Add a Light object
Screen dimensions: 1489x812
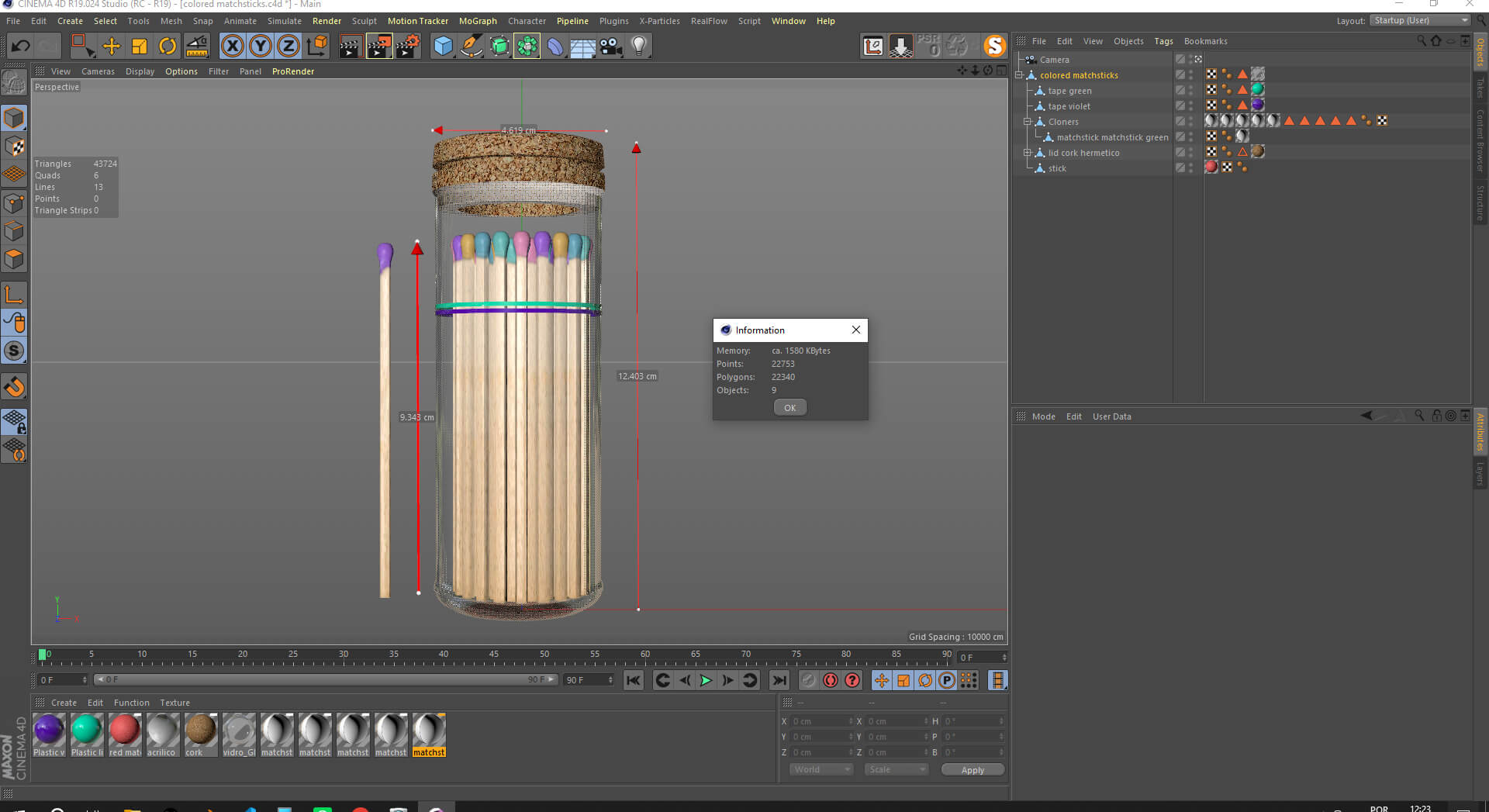639,47
